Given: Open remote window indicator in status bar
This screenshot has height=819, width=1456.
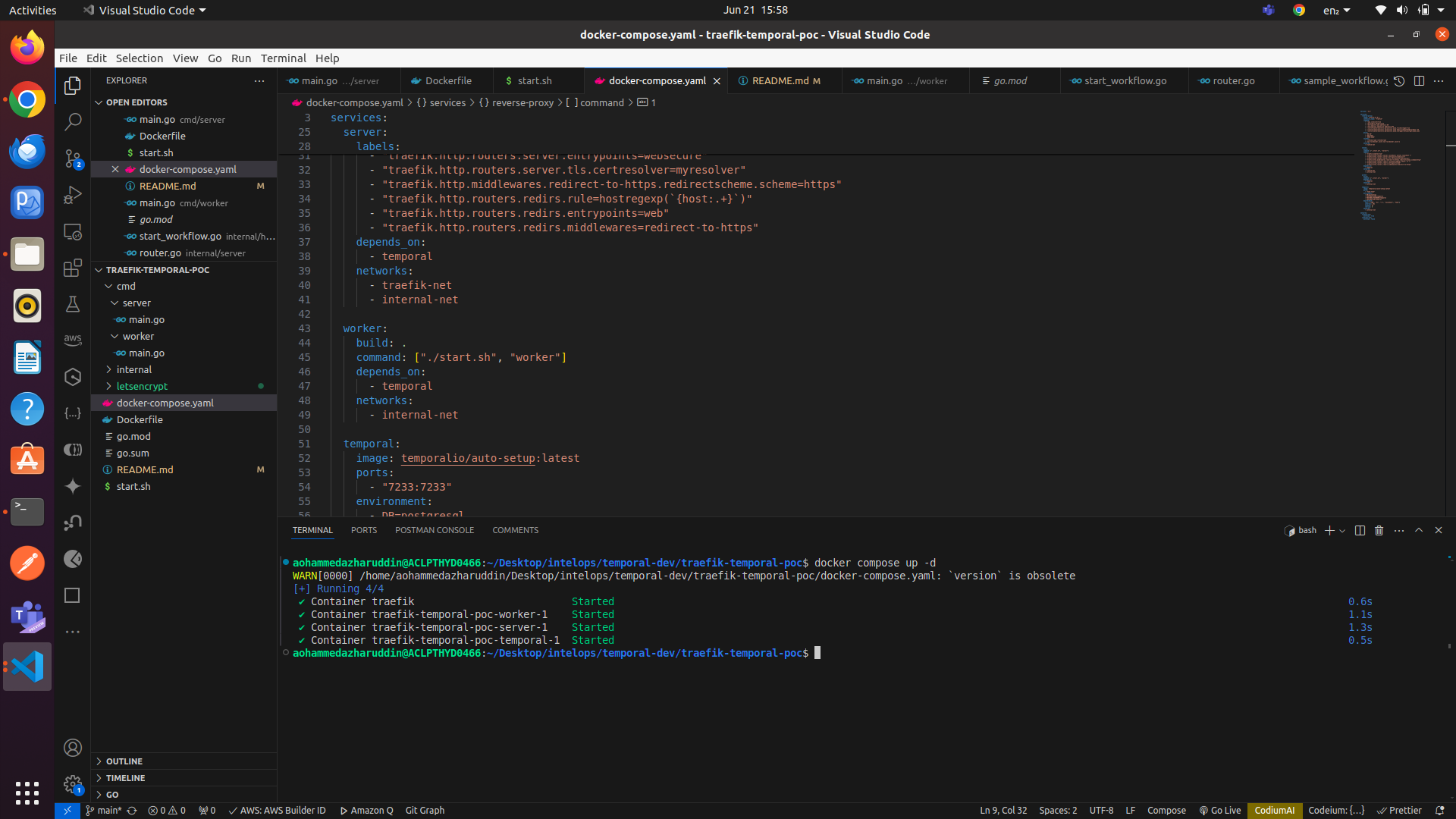Looking at the screenshot, I should coord(67,810).
